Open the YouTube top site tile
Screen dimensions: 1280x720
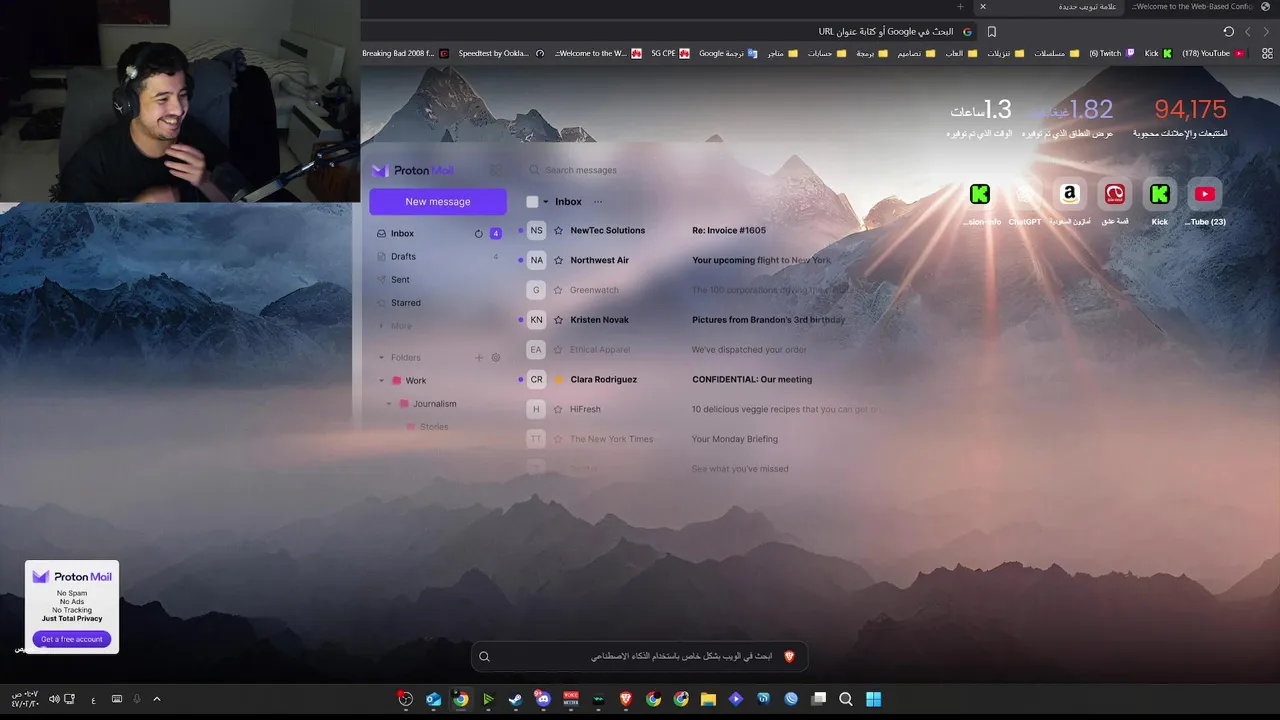tap(1204, 194)
